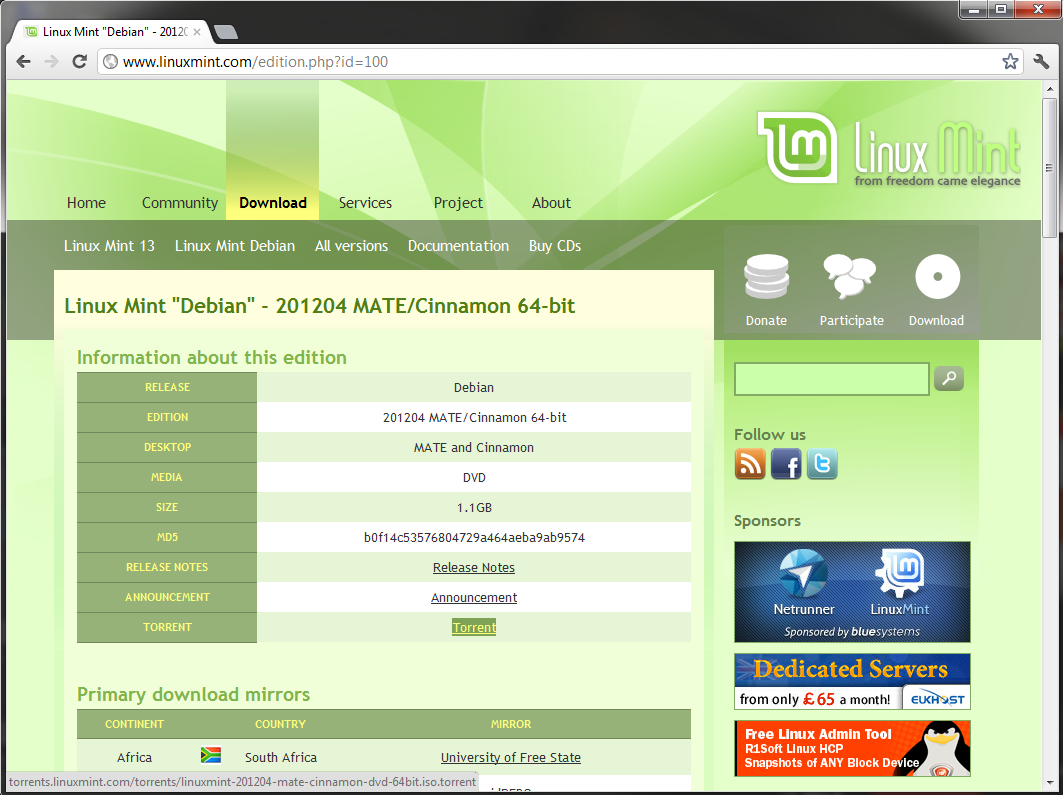This screenshot has height=795, width=1063.
Task: Close the Linux Mint "Debian" tab
Action: tap(197, 32)
